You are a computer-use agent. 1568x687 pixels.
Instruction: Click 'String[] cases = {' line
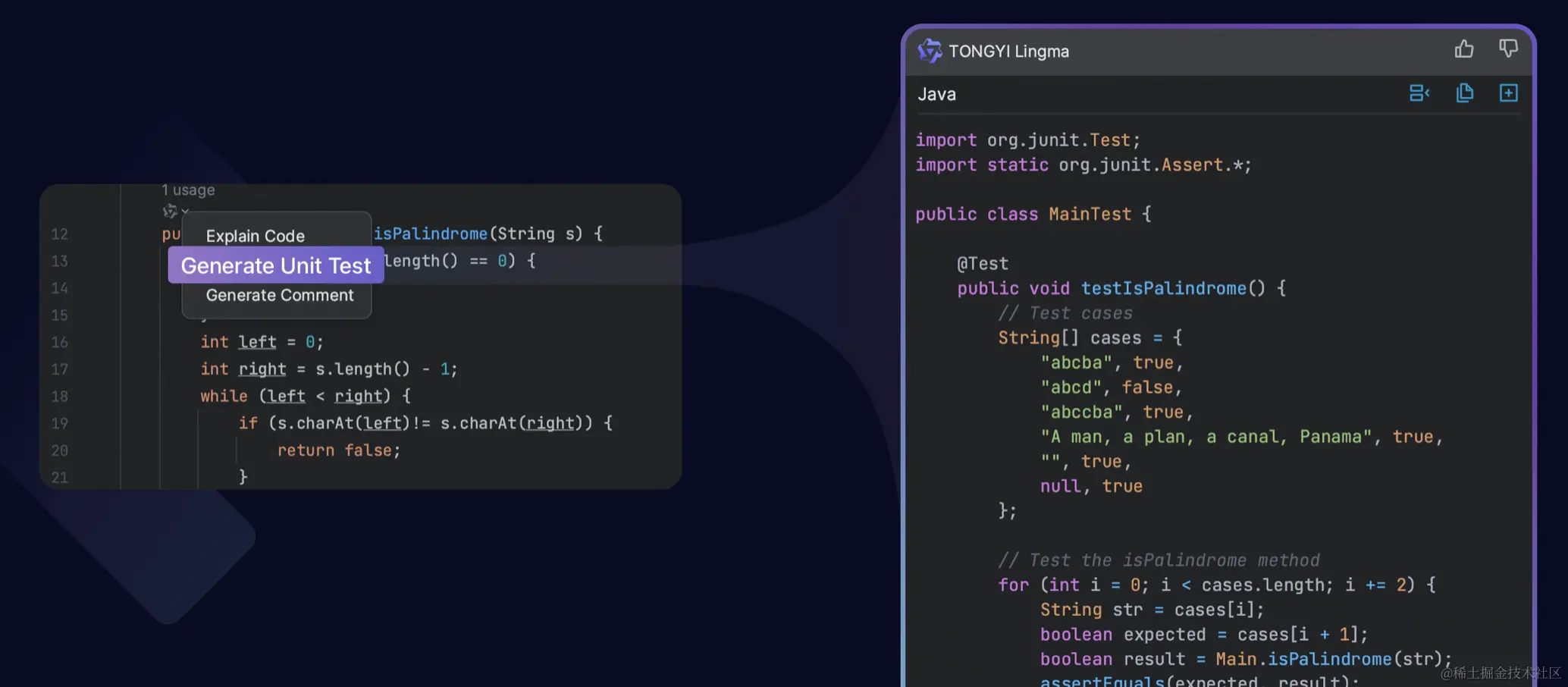pos(1090,337)
